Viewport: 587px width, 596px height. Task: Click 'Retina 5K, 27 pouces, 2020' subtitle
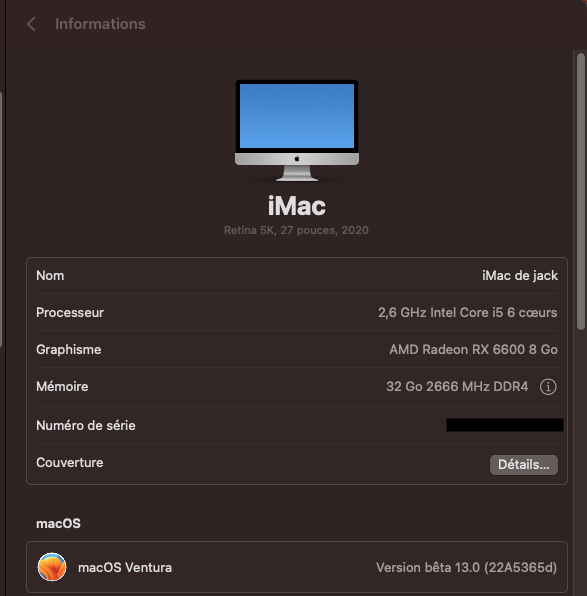coord(296,230)
